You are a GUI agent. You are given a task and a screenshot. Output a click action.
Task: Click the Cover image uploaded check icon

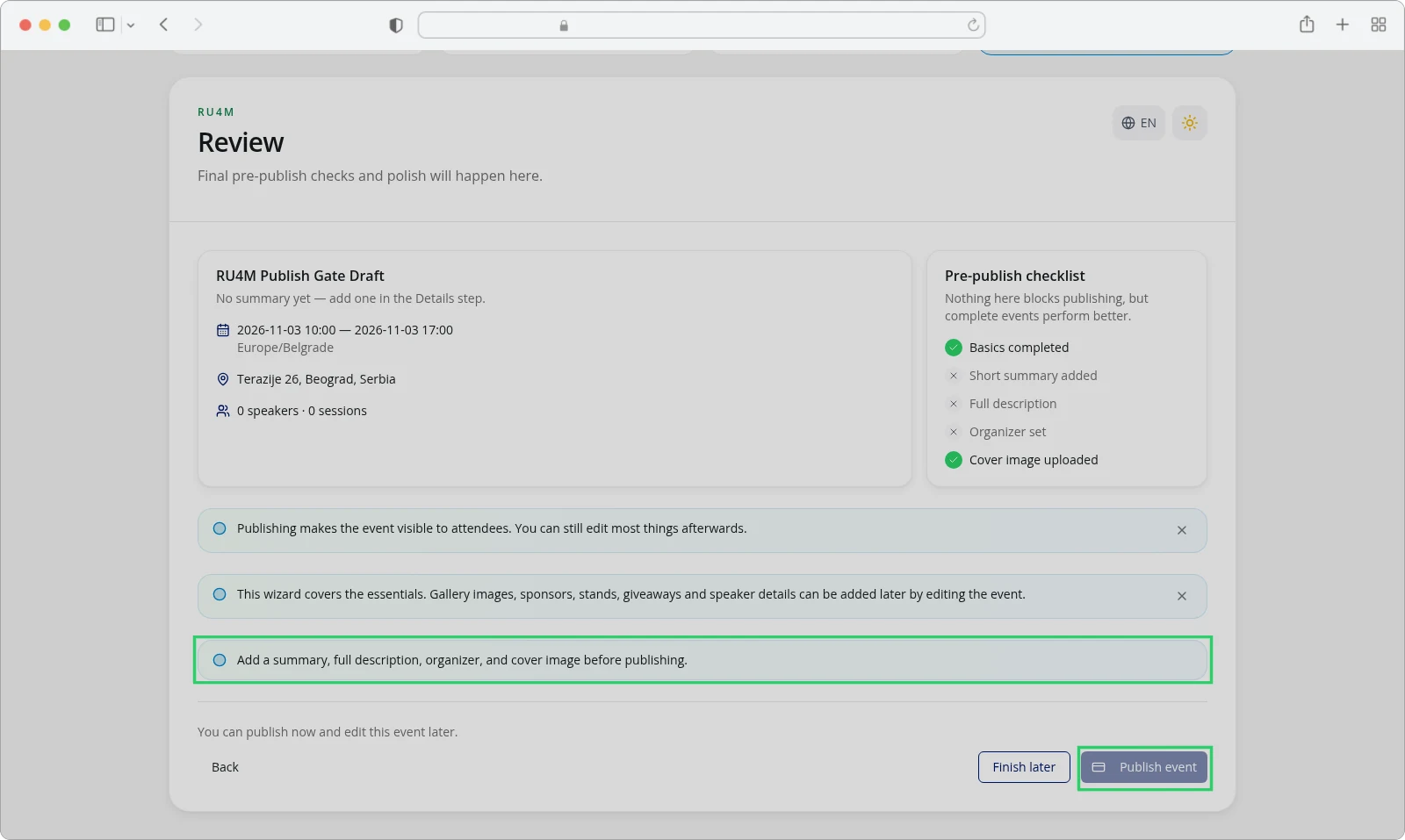coord(954,460)
